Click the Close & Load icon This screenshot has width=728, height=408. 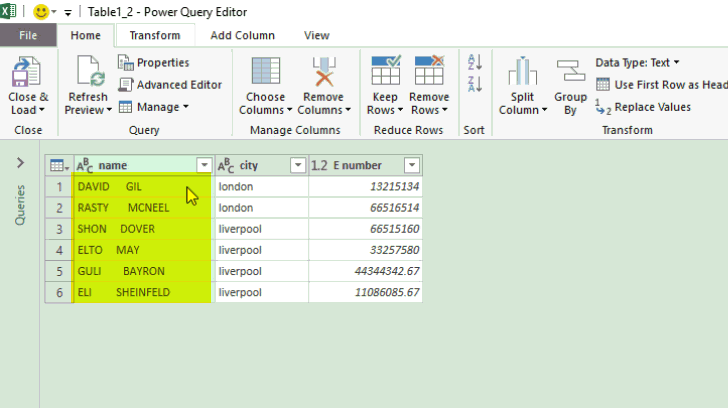[x=26, y=71]
